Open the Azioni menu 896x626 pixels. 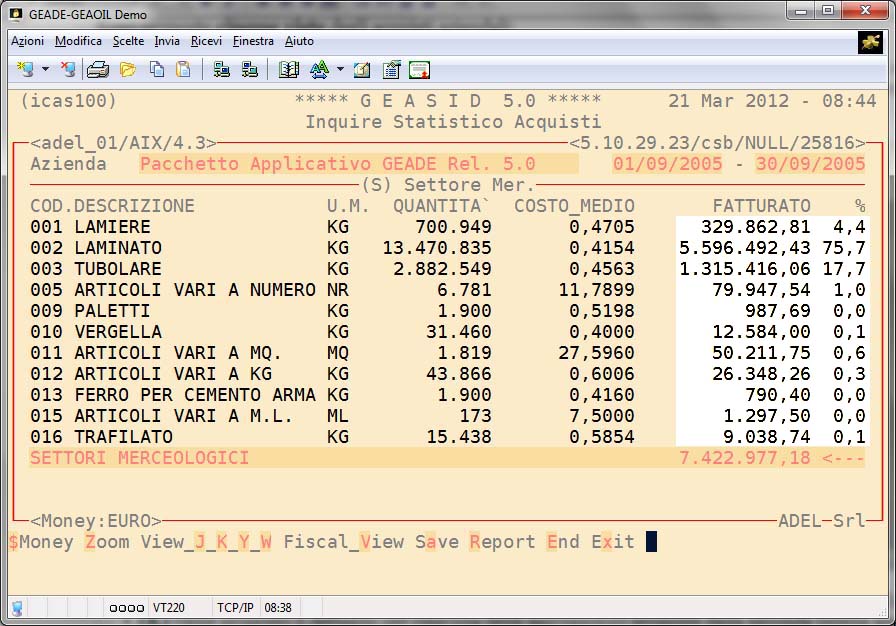(x=27, y=41)
